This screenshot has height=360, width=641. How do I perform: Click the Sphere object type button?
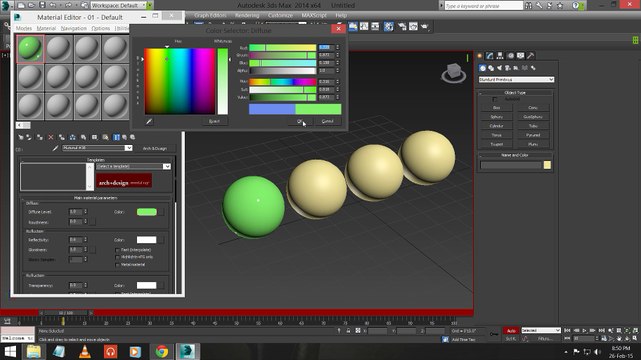point(497,117)
